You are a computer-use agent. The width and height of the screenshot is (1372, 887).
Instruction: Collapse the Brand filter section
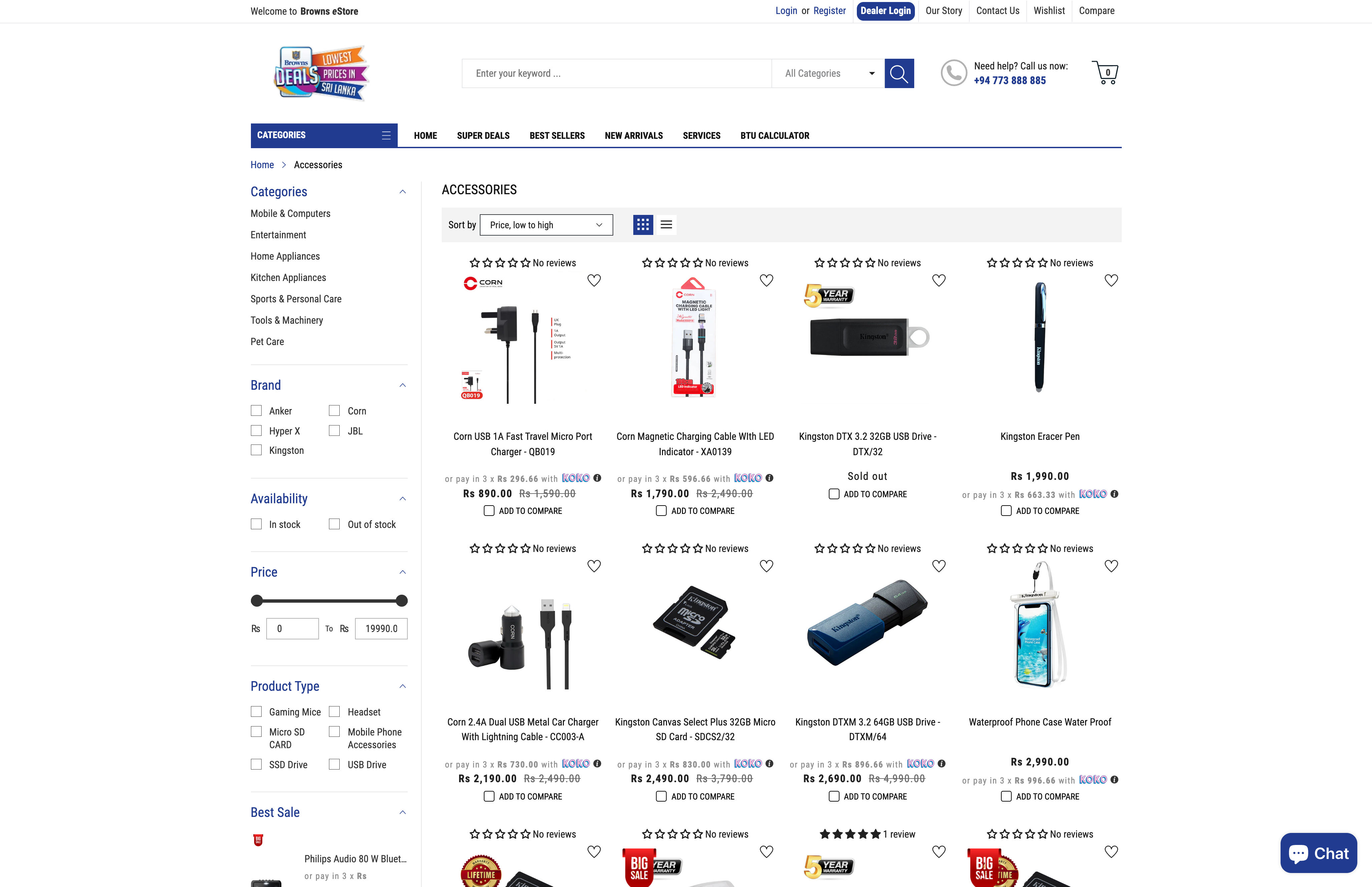click(402, 385)
